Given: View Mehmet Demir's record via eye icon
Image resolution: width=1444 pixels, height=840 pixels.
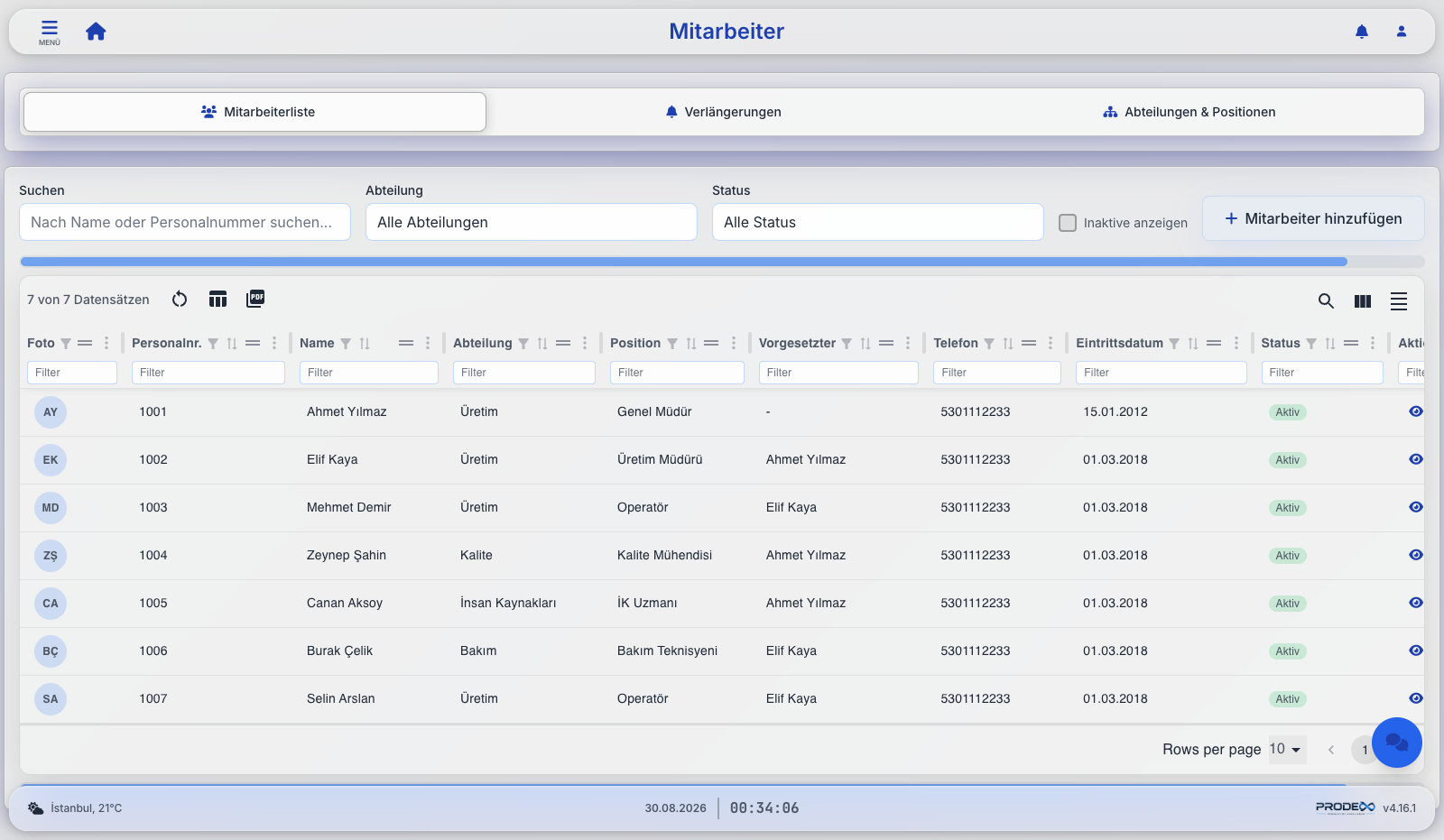Looking at the screenshot, I should 1416,507.
